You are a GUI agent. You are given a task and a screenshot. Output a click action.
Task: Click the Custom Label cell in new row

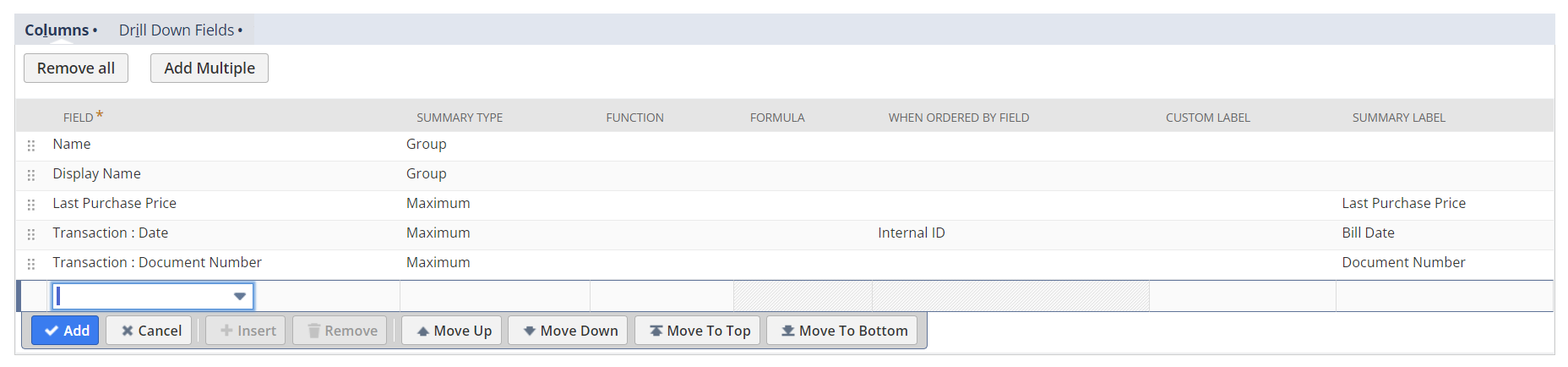click(1242, 296)
